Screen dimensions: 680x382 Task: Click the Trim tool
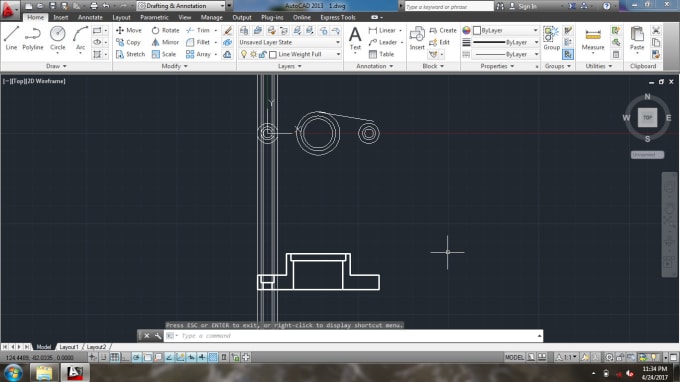[198, 30]
